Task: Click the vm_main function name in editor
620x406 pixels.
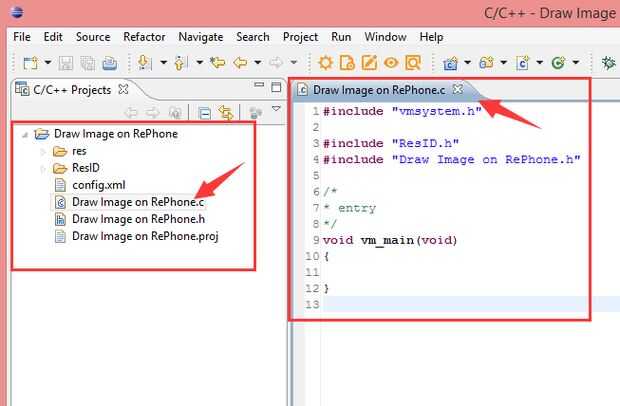Action: click(x=387, y=240)
